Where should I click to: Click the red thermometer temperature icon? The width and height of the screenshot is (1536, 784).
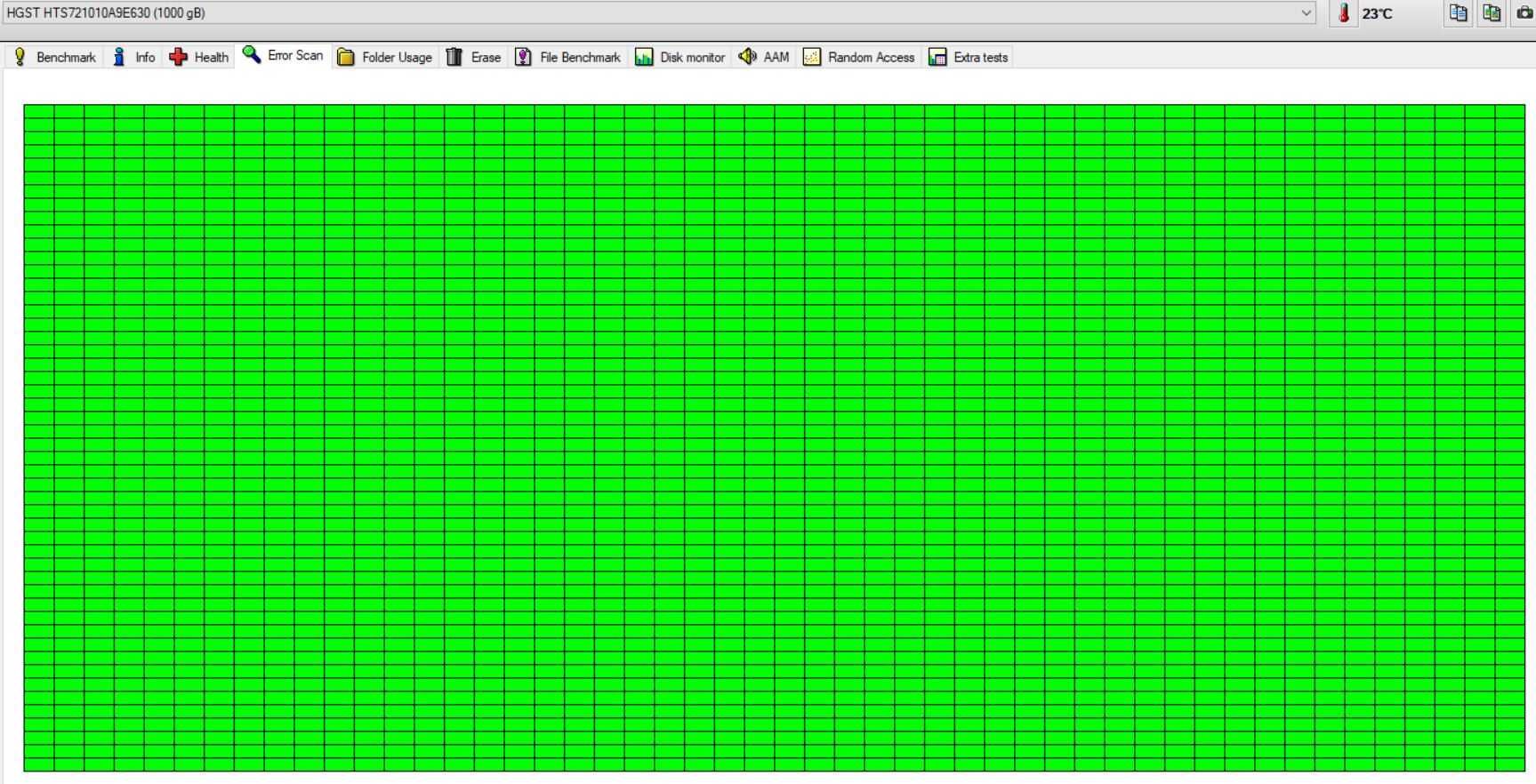click(x=1344, y=13)
